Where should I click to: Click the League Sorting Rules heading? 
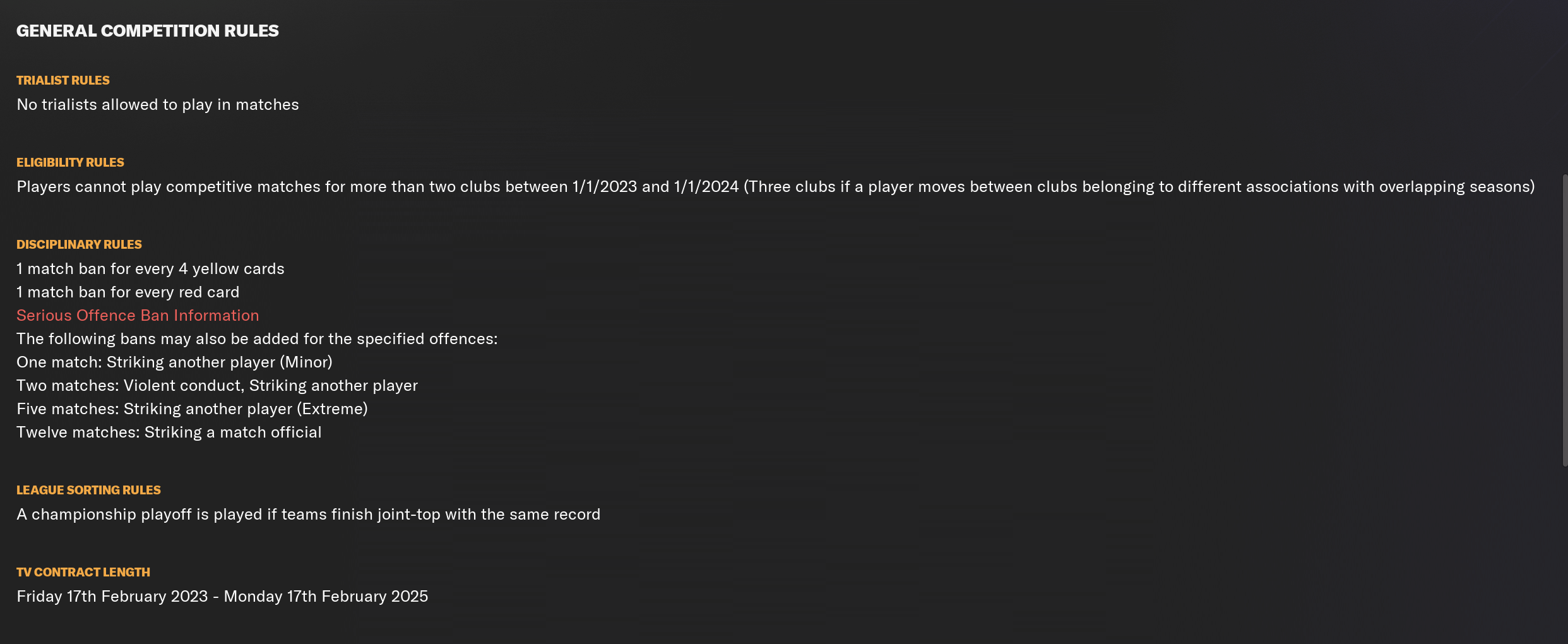click(x=88, y=490)
